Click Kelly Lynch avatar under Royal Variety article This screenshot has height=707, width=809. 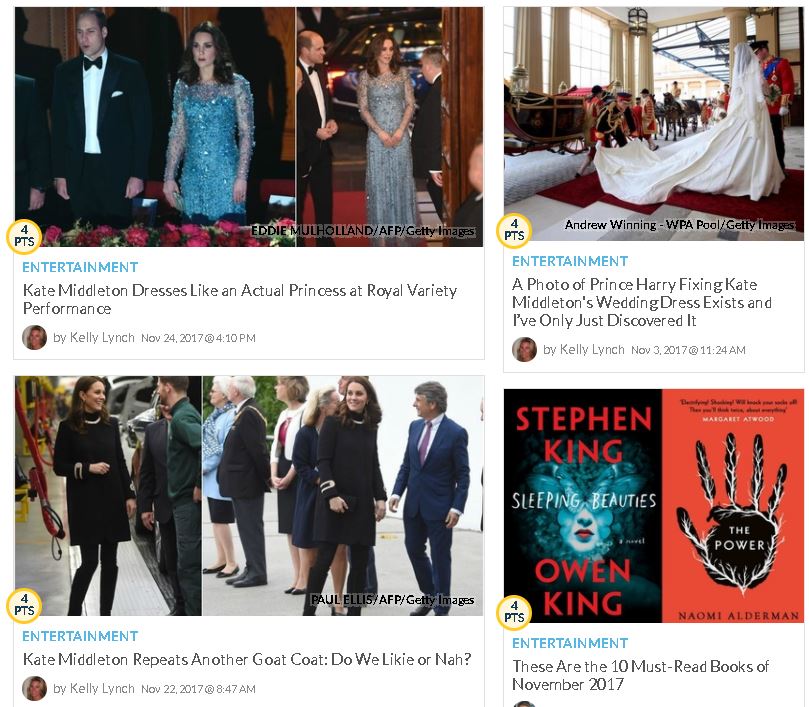click(35, 338)
